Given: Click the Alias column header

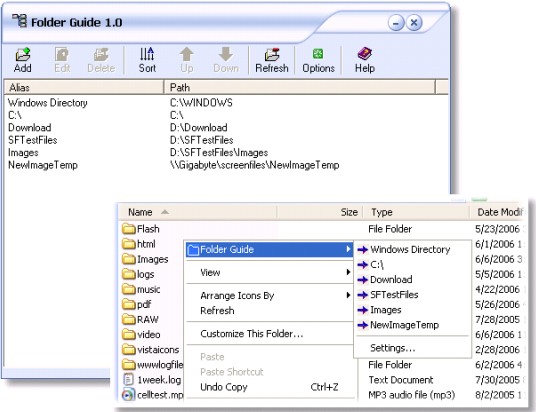Looking at the screenshot, I should click(x=84, y=87).
